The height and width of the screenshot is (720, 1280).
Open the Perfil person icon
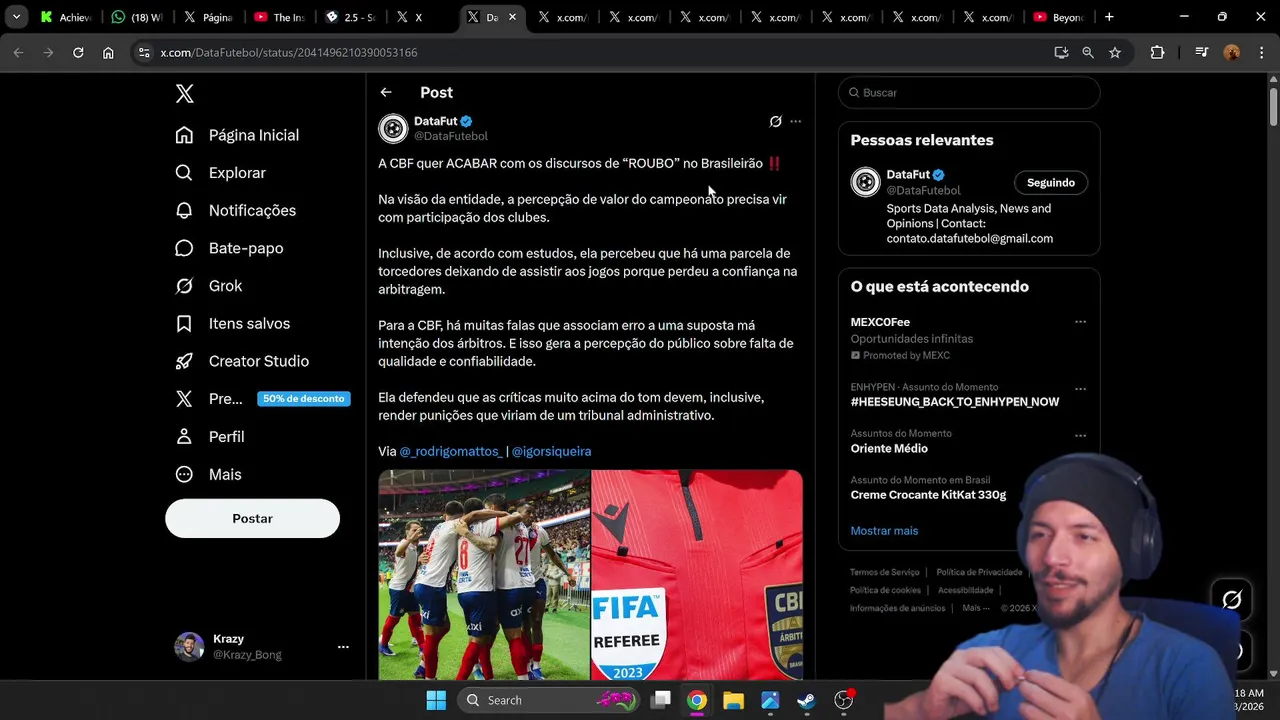(184, 437)
